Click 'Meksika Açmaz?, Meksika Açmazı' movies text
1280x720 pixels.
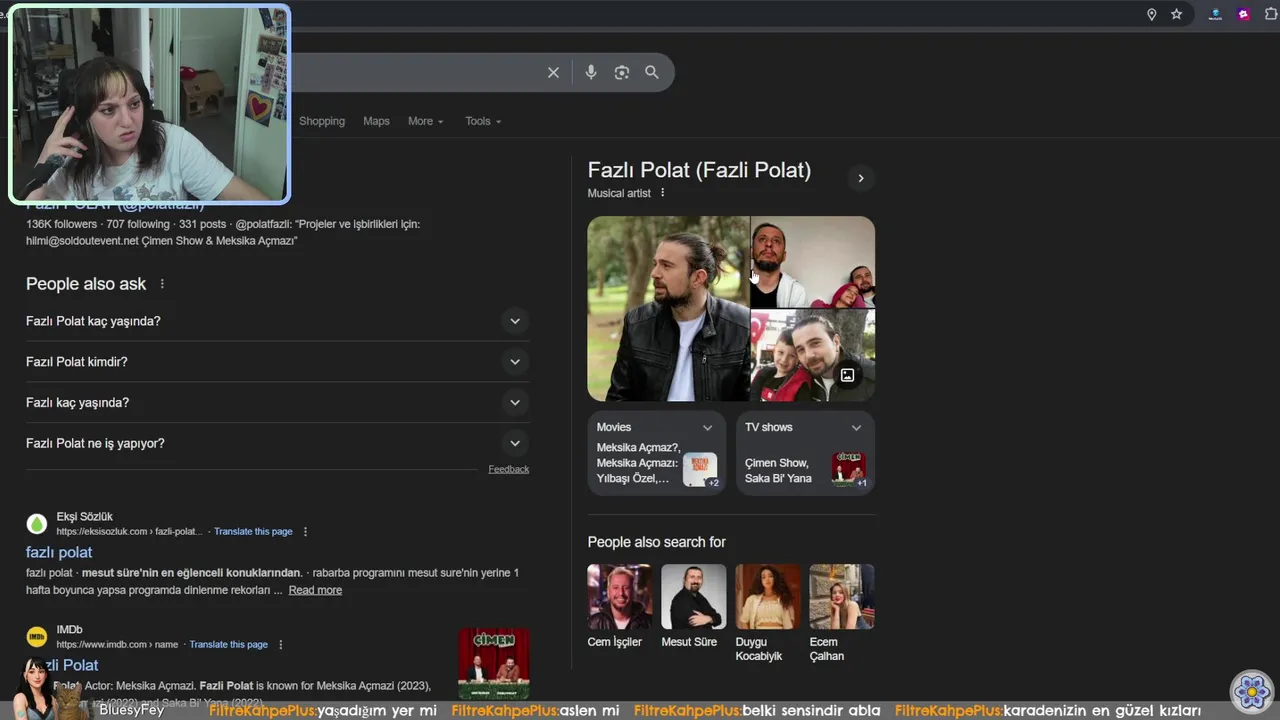tap(637, 463)
